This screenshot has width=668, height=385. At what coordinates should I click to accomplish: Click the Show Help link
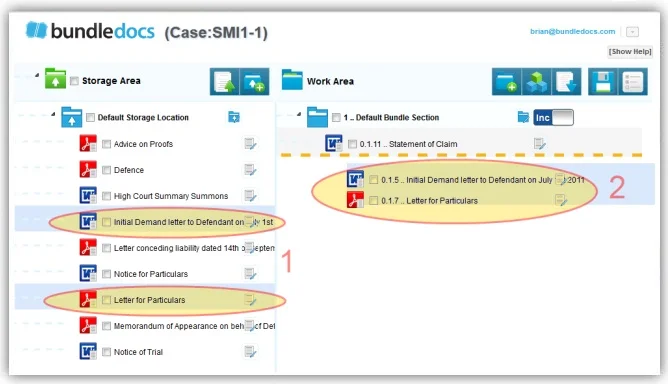(630, 52)
